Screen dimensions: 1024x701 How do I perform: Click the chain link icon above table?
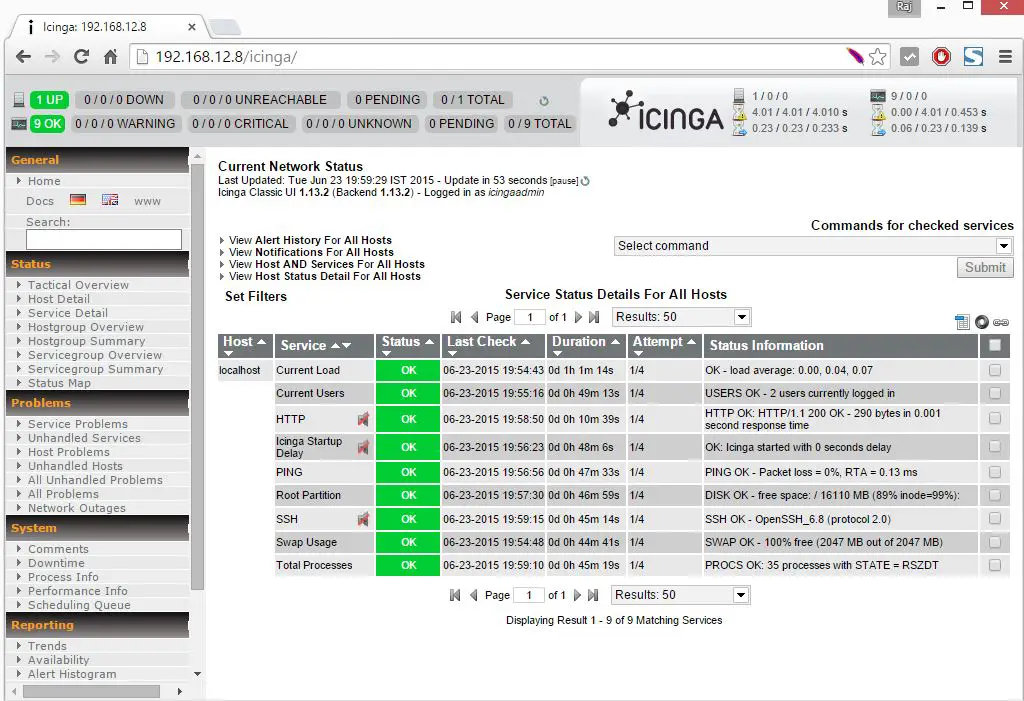click(1001, 322)
